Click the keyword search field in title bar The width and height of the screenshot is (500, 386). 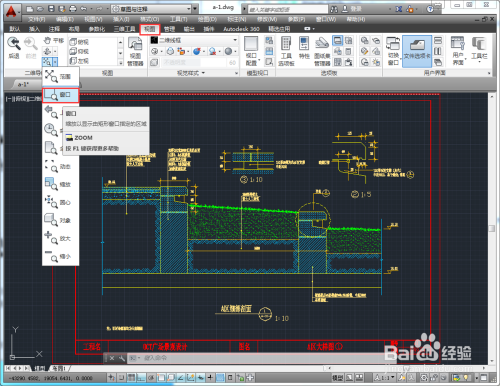pyautogui.click(x=288, y=9)
